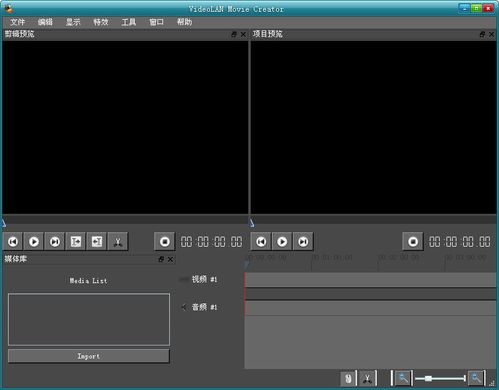Viewport: 499px width, 390px height.
Task: Click the 视频 #1 track lane on the timeline
Action: point(370,280)
